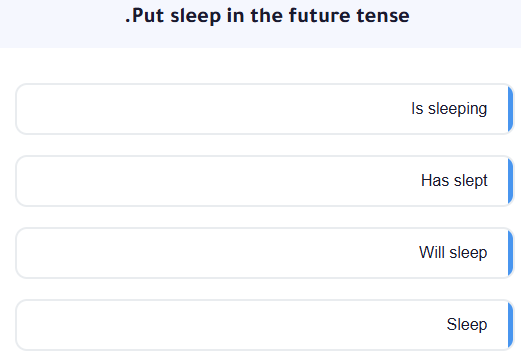Viewport: 521px width, 364px height.
Task: Choose "Has slept" as the answer
Action: pos(265,181)
